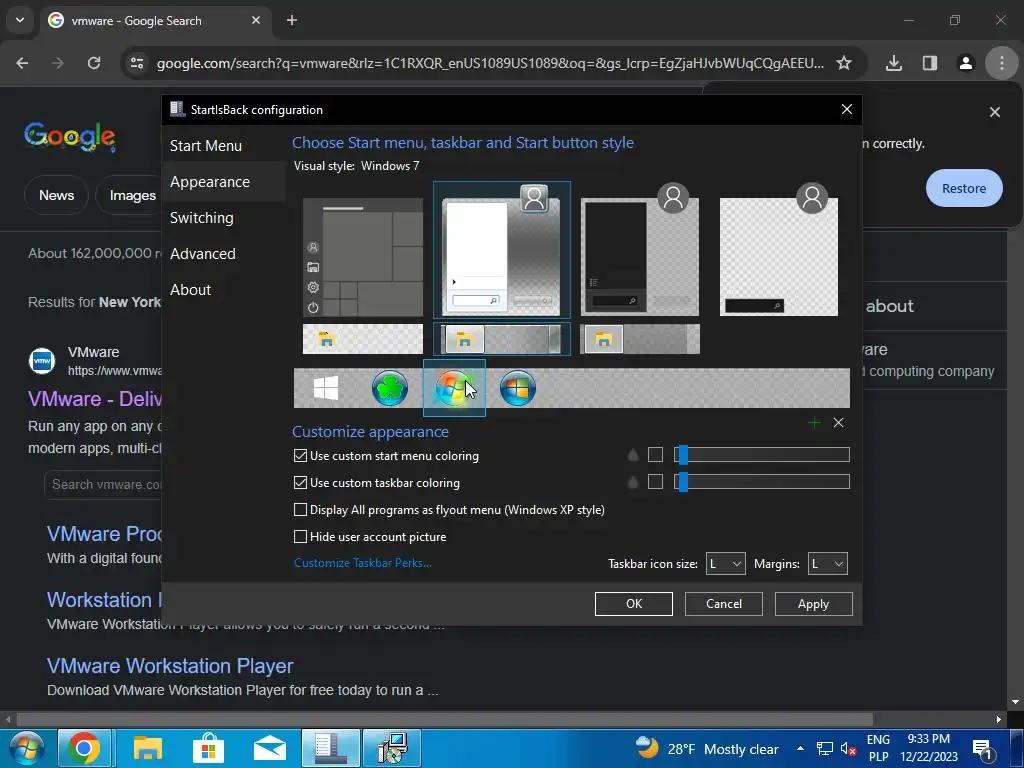Open Advanced settings section
Image resolution: width=1024 pixels, height=768 pixels.
[203, 253]
